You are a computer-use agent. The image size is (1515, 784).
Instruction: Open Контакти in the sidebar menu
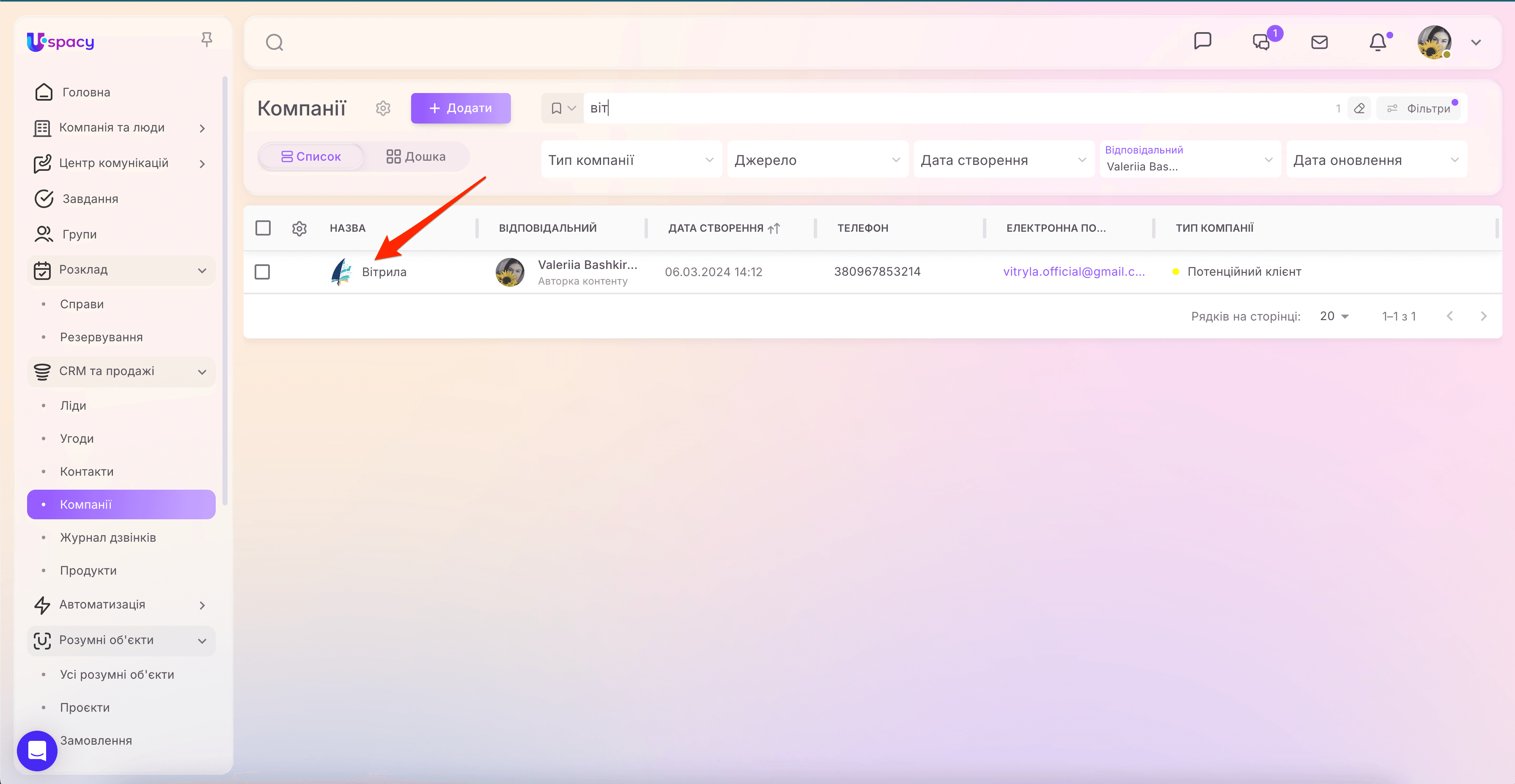click(x=86, y=471)
